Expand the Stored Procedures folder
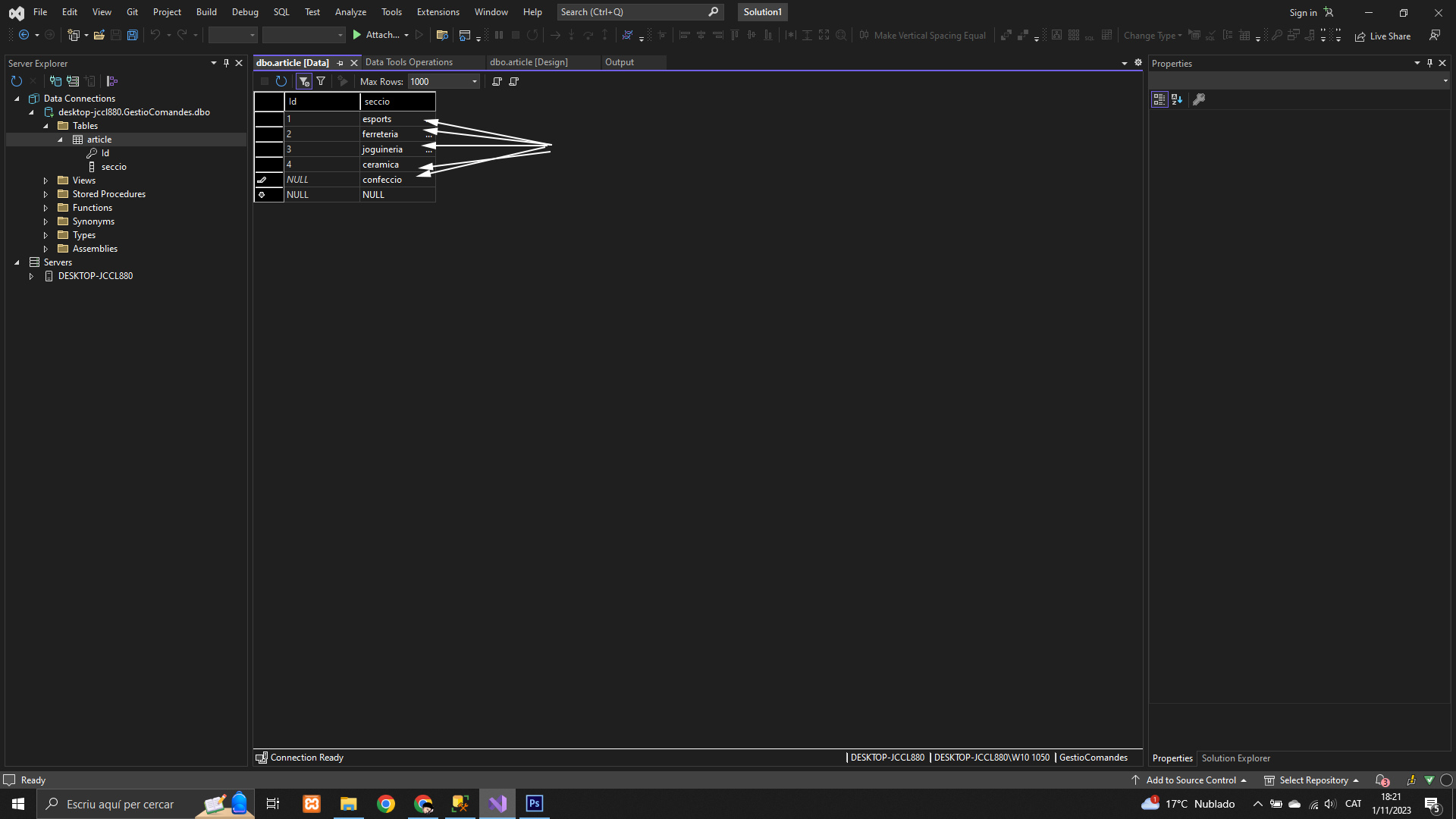This screenshot has height=819, width=1456. 45,194
